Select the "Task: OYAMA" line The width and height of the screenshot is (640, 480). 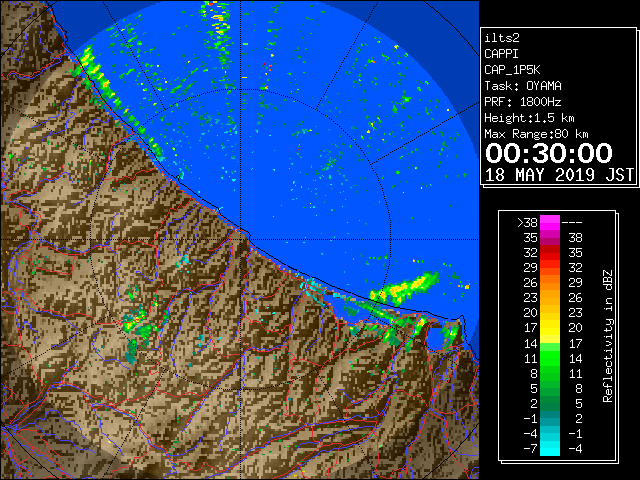pos(523,86)
